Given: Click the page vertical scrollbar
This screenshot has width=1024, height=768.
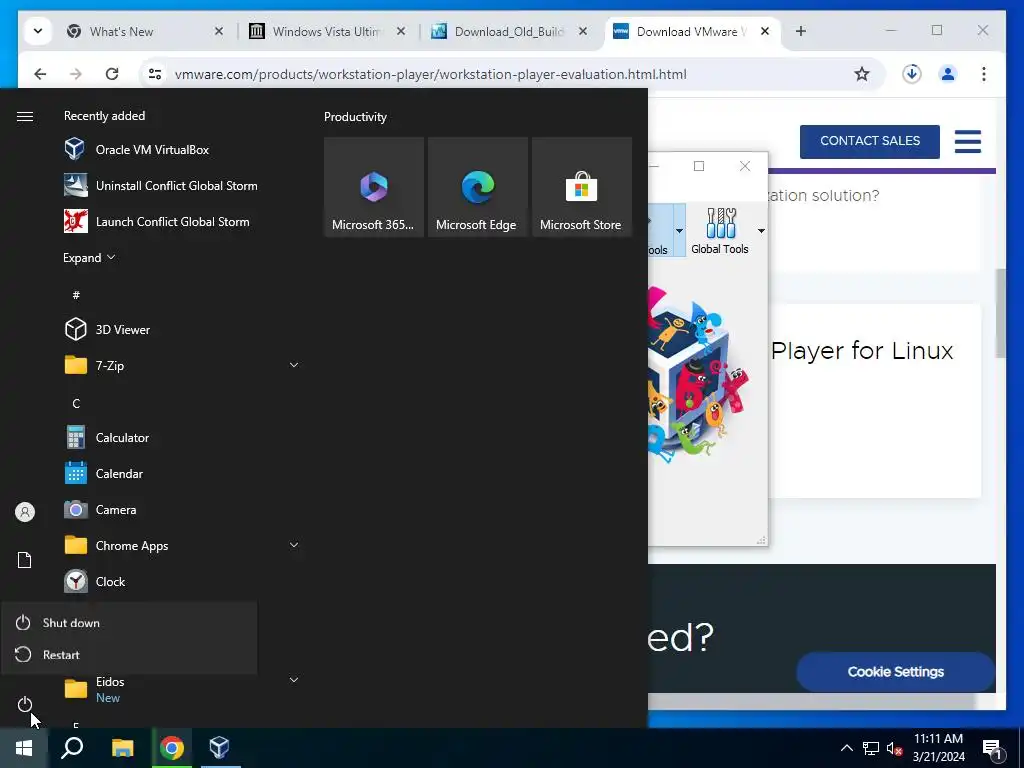Looking at the screenshot, I should [1000, 313].
